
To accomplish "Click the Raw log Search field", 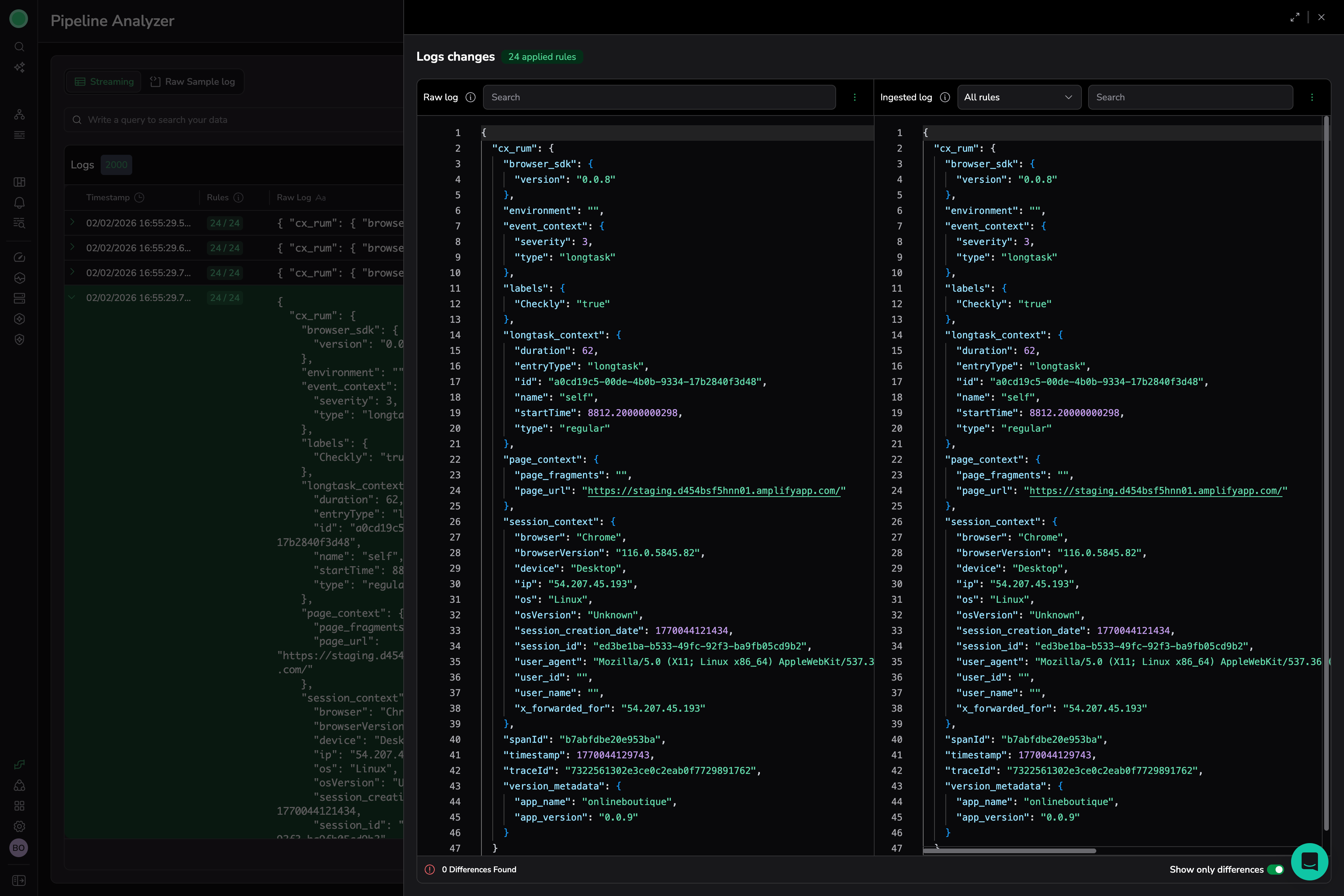I will [659, 97].
